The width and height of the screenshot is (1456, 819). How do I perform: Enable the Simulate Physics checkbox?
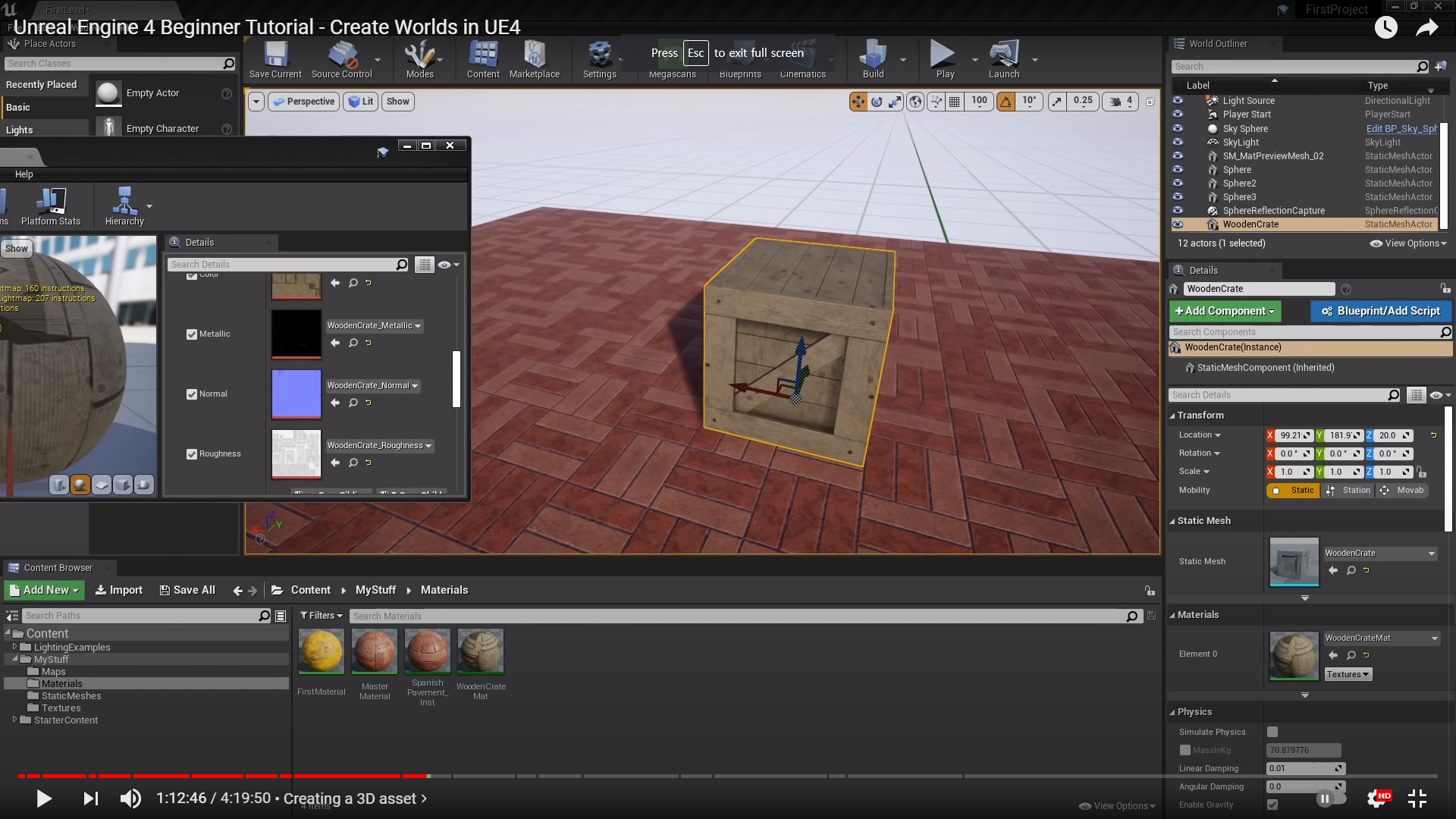(1272, 732)
